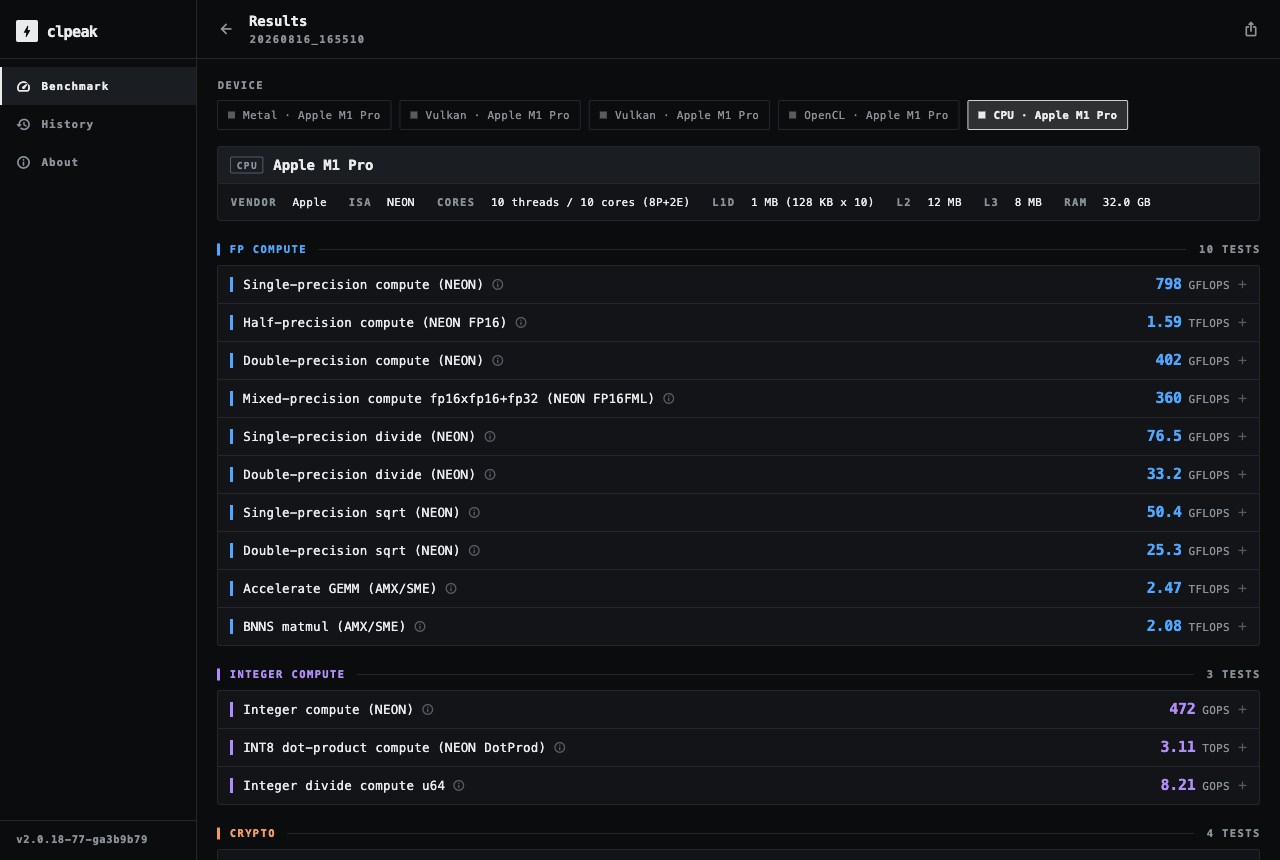Click the 3 TESTS count label
Screen dimensions: 1280x860
(x=1233, y=675)
